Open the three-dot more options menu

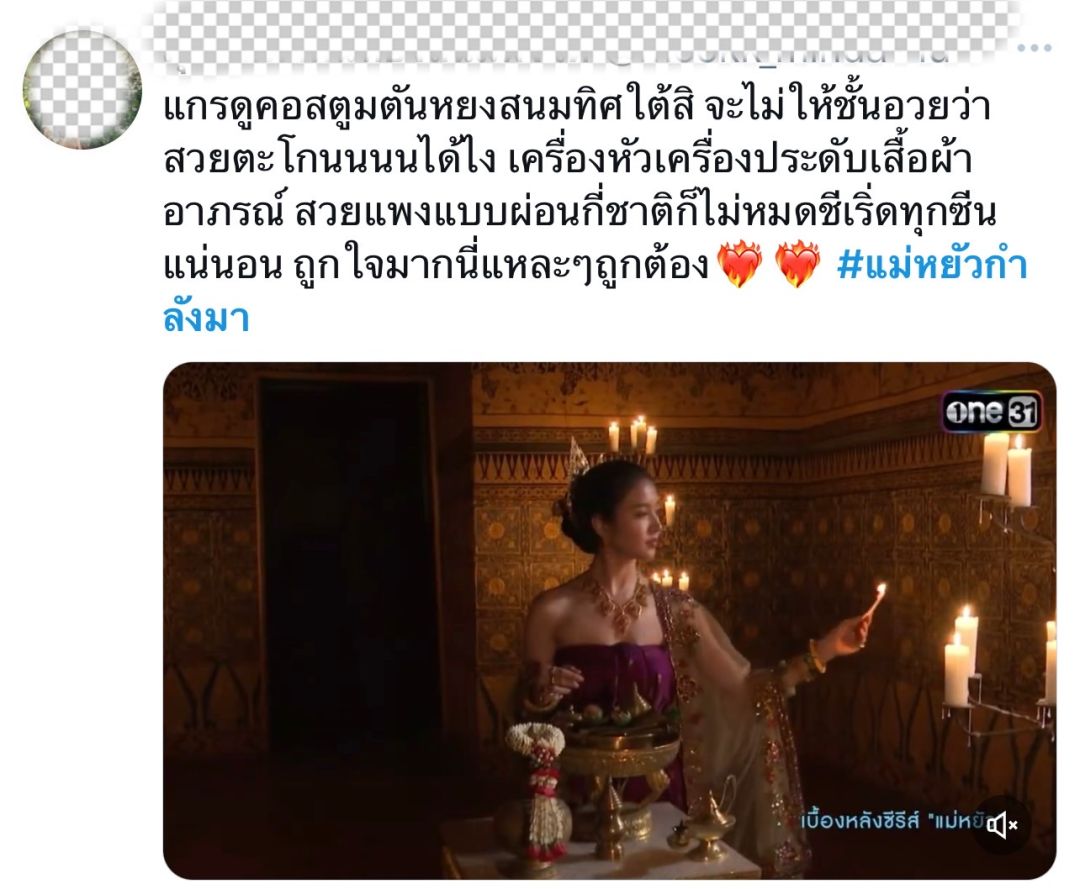click(x=1035, y=48)
